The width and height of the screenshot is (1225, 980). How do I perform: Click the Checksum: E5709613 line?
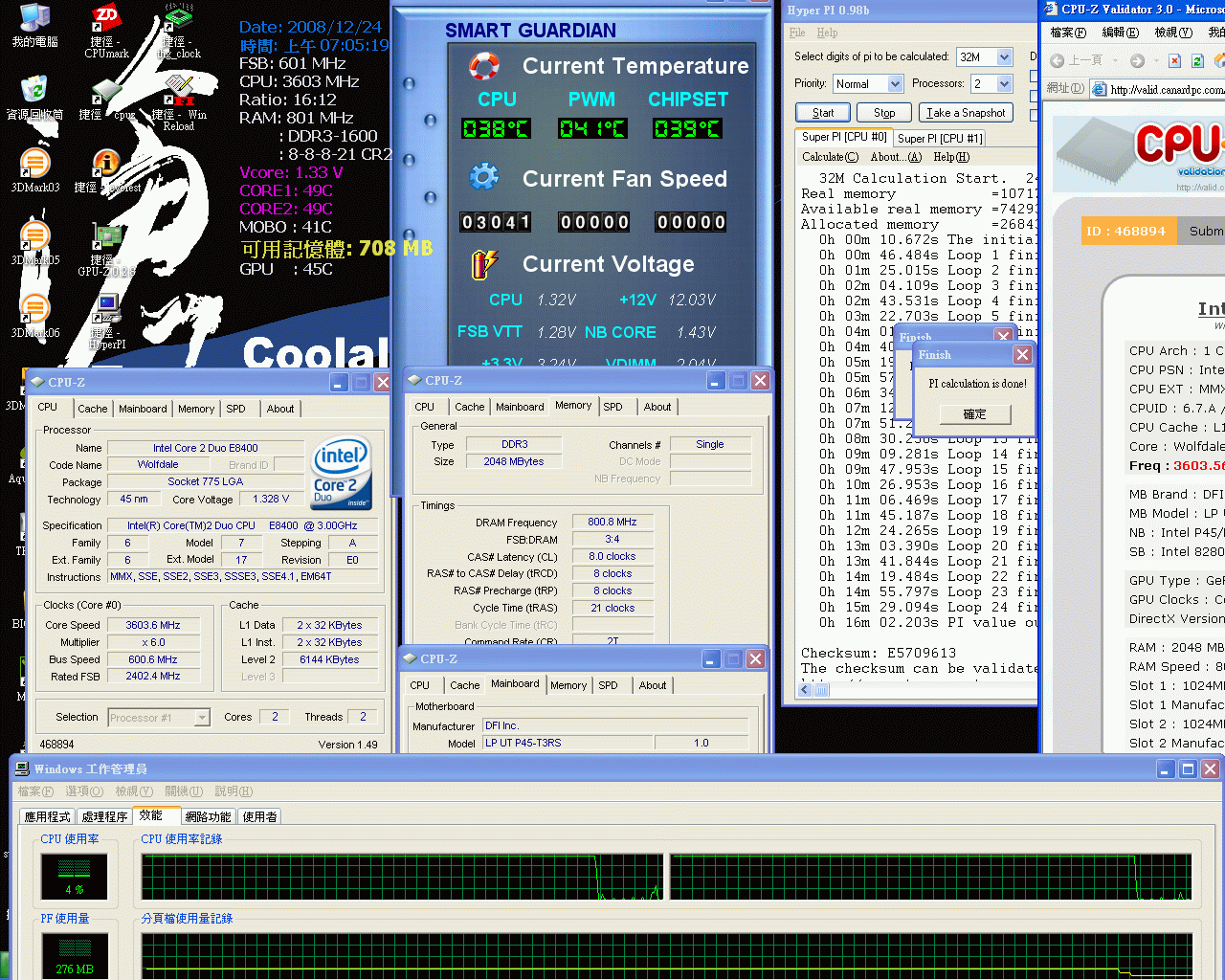point(879,653)
